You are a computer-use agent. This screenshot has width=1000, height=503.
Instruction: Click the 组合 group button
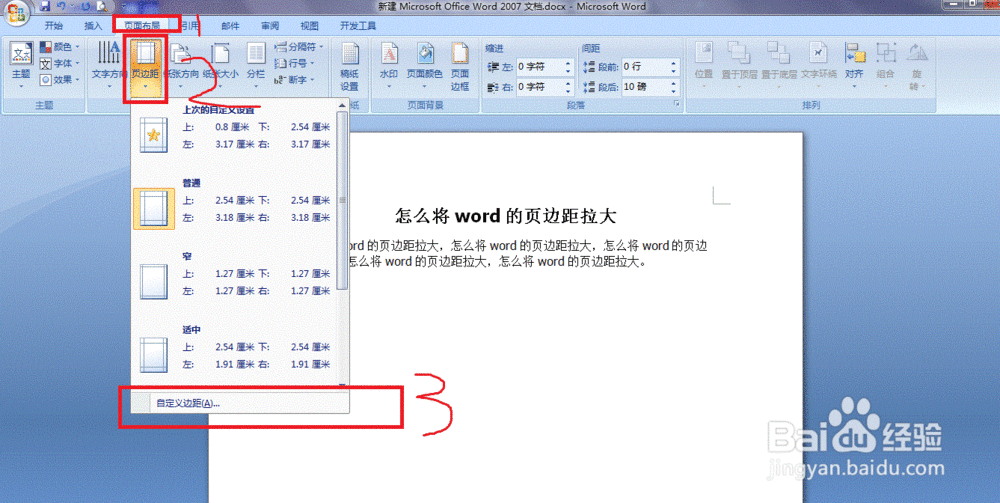885,65
